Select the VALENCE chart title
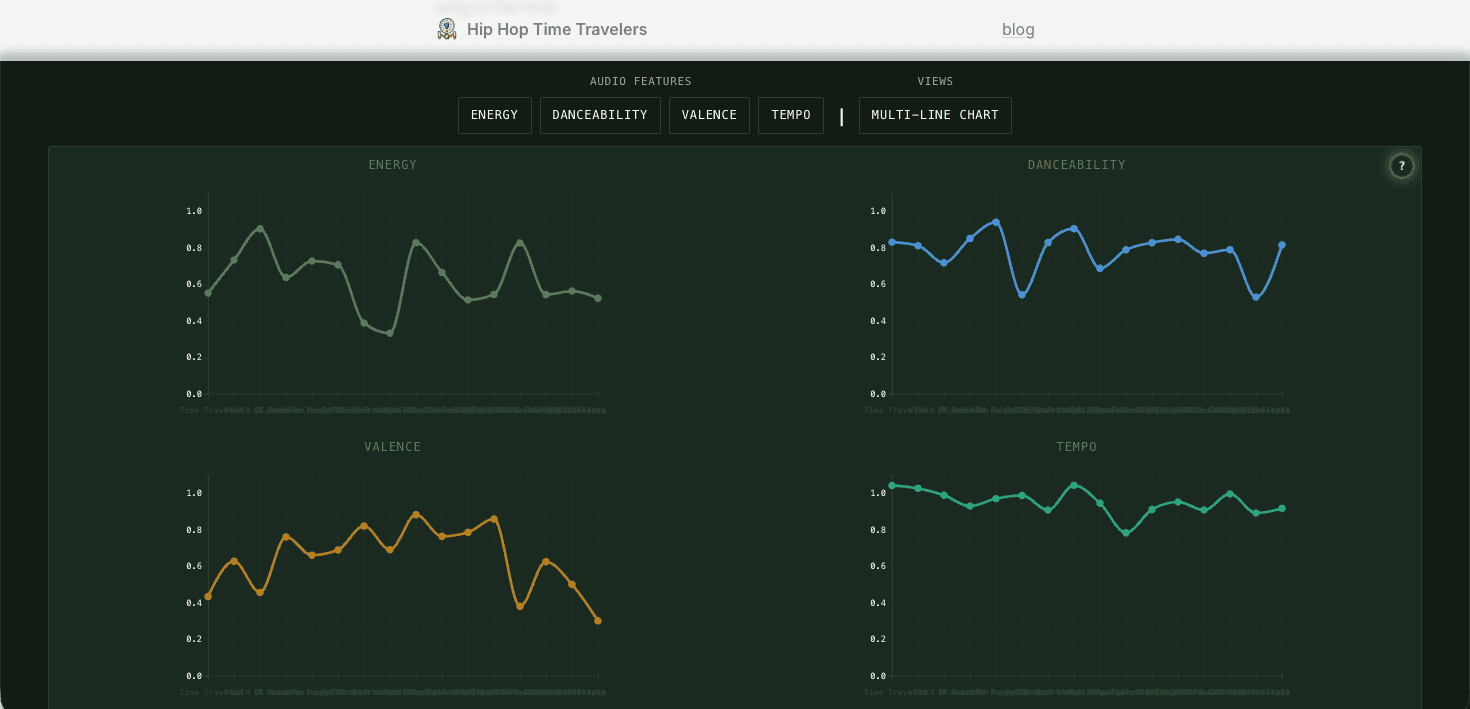The width and height of the screenshot is (1470, 709). 393,447
